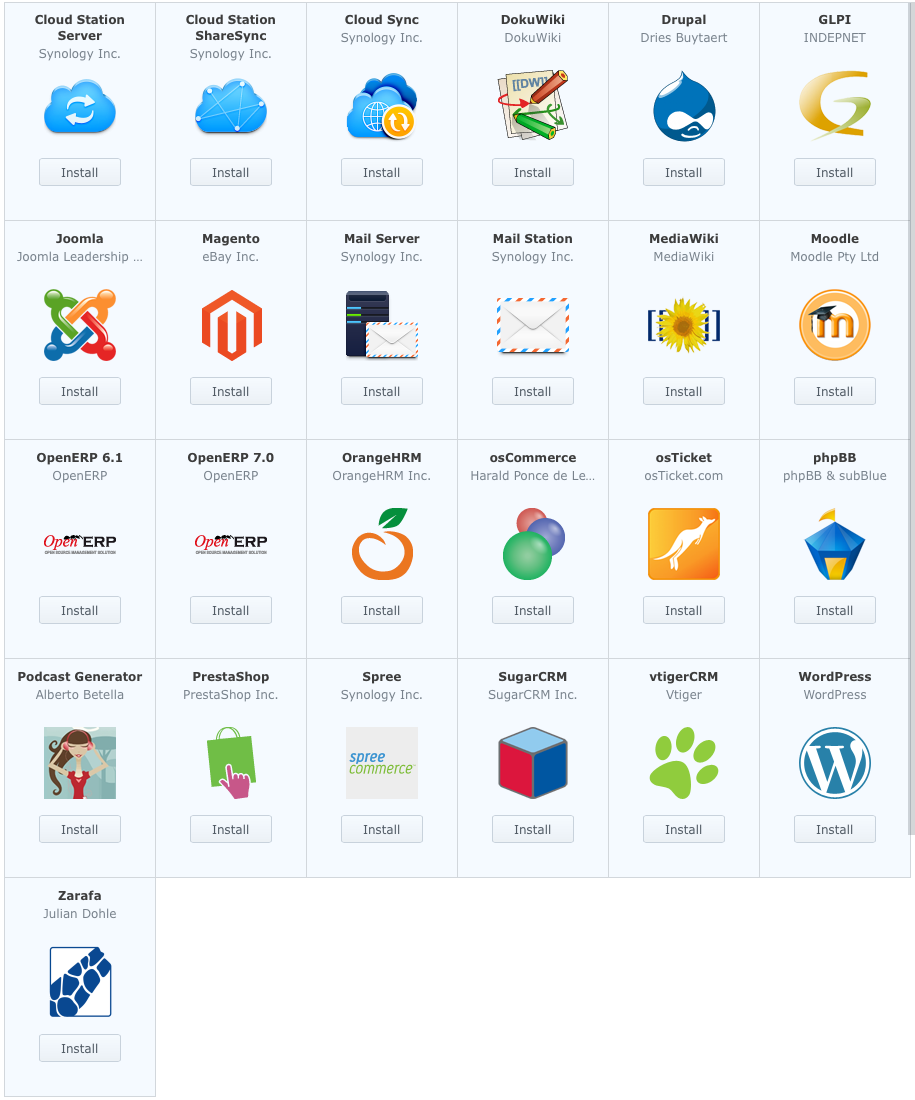Install Mail Server
This screenshot has width=915, height=1100.
click(x=382, y=391)
